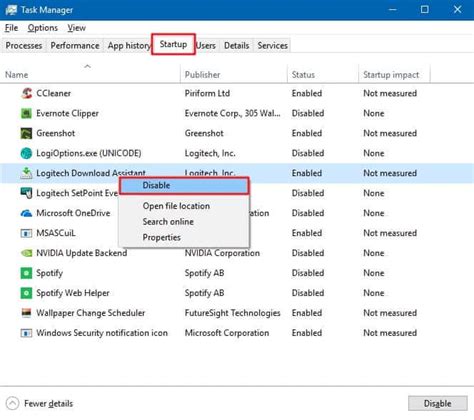474x420 pixels.
Task: Click the Spotify icon
Action: [x=26, y=273]
